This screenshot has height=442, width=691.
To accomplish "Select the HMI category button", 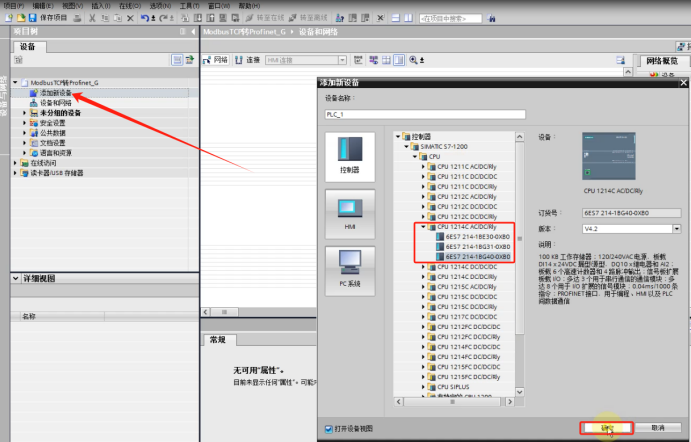I will pyautogui.click(x=350, y=214).
